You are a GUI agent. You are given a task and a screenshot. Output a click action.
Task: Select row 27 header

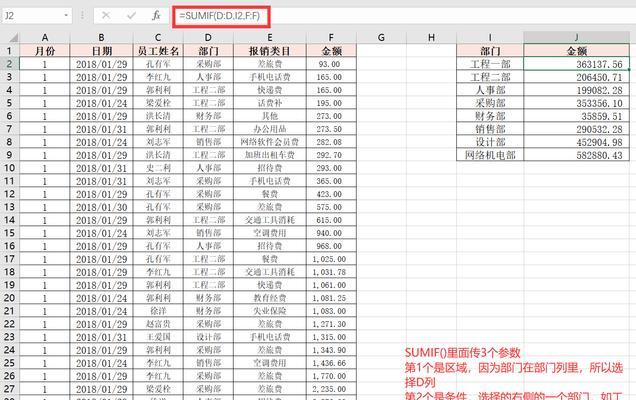click(x=9, y=389)
